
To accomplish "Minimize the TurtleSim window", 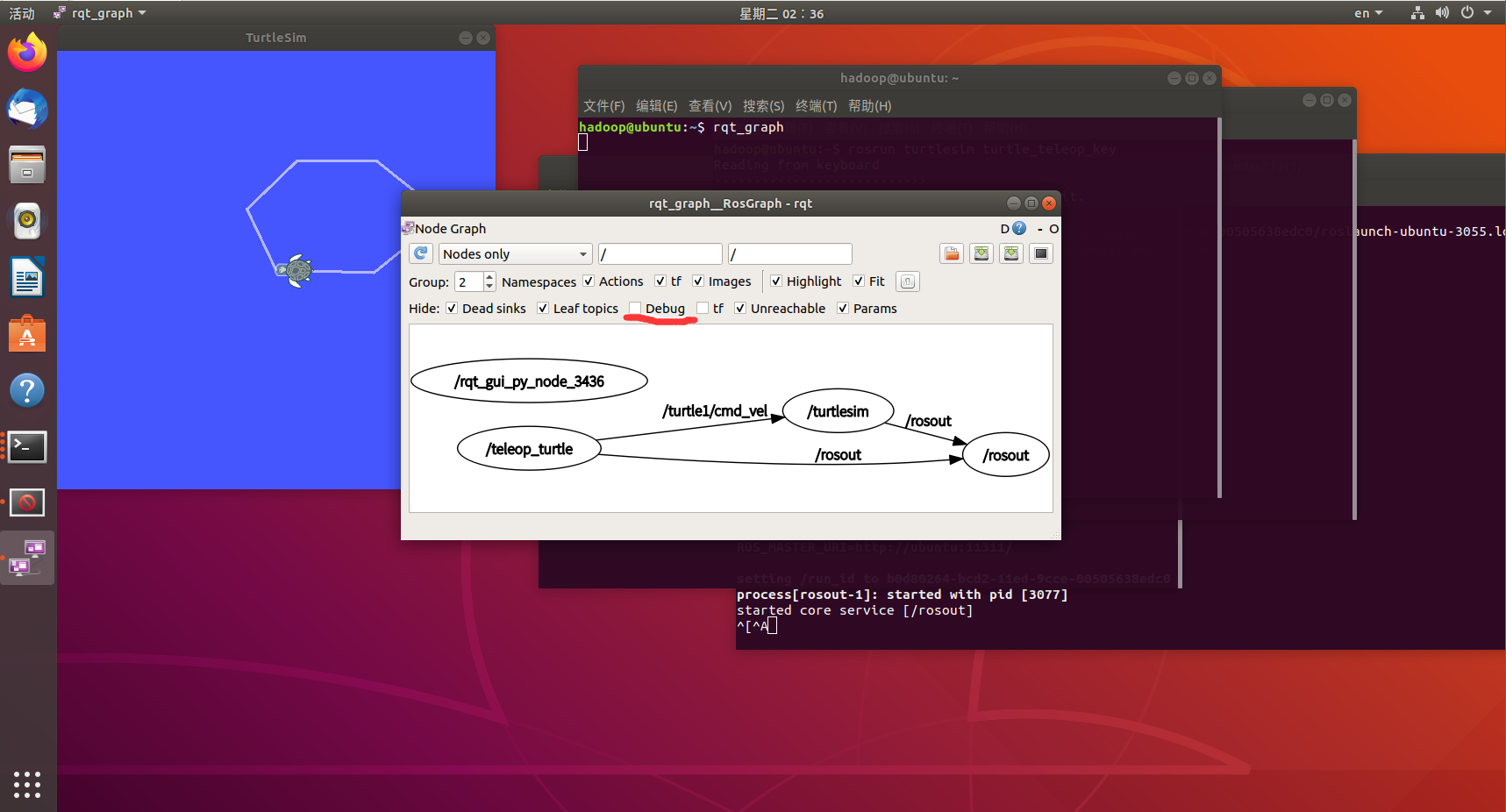I will pos(466,38).
